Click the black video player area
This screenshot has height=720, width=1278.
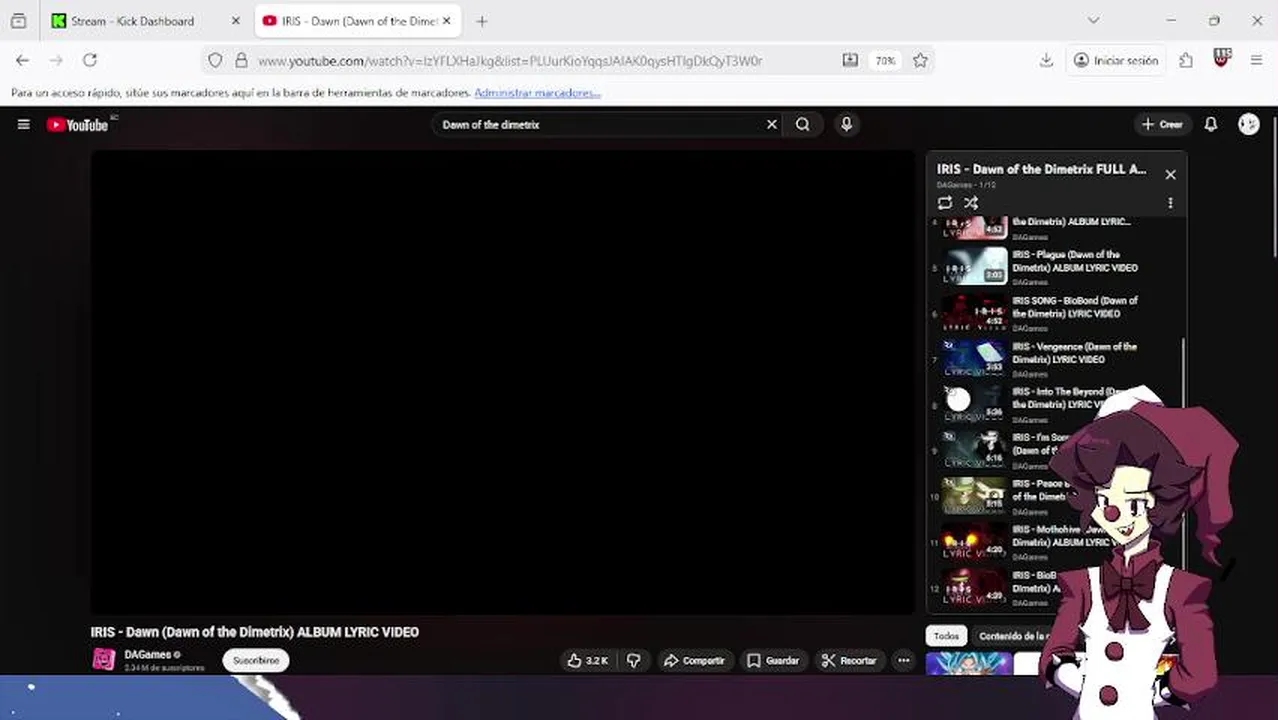pos(502,382)
